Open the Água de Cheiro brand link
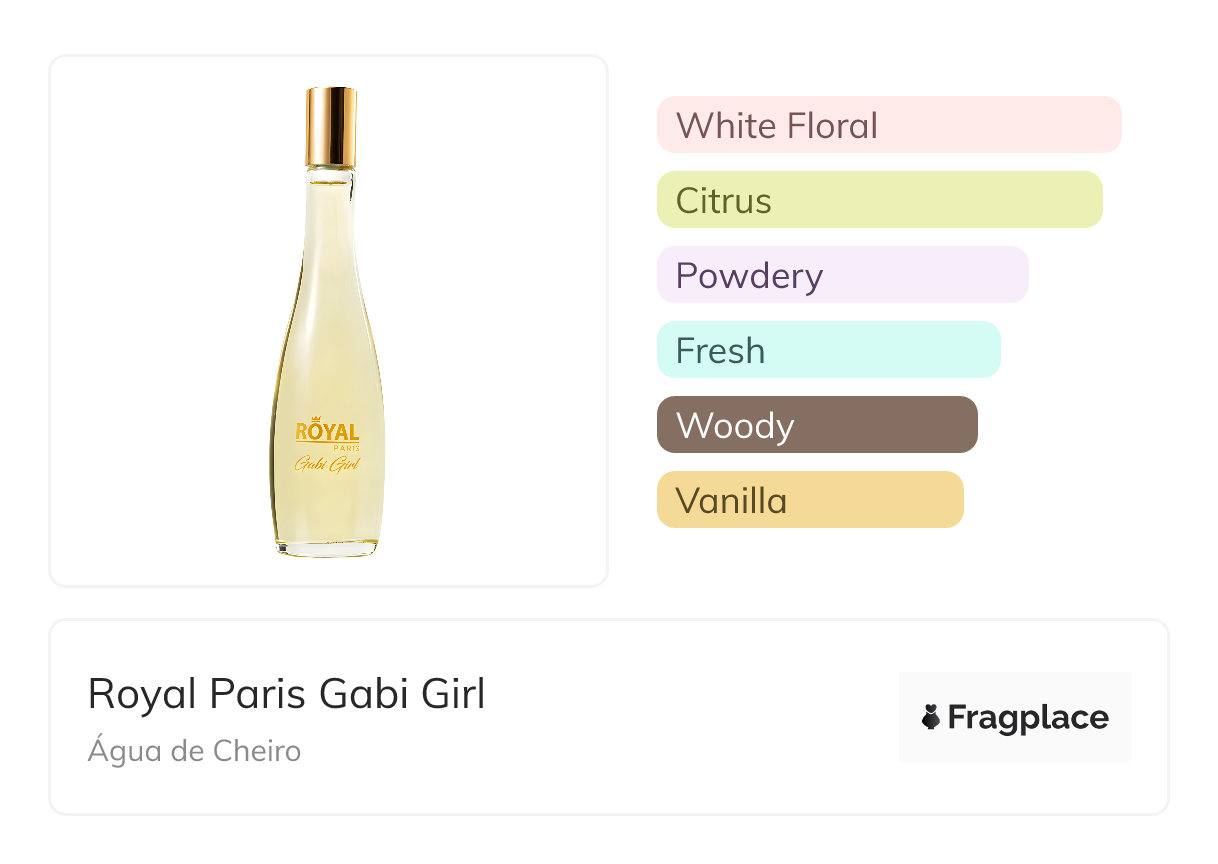This screenshot has height=864, width=1218. 194,751
